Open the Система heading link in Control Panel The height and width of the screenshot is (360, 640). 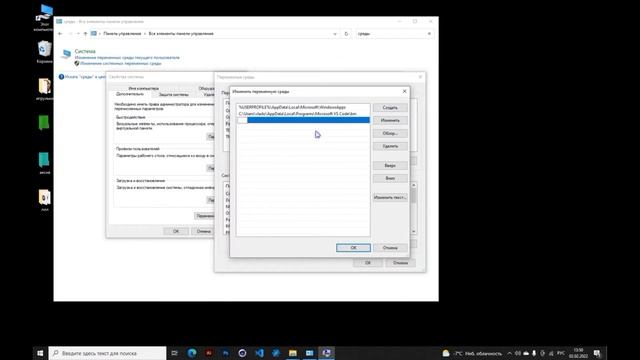85,51
